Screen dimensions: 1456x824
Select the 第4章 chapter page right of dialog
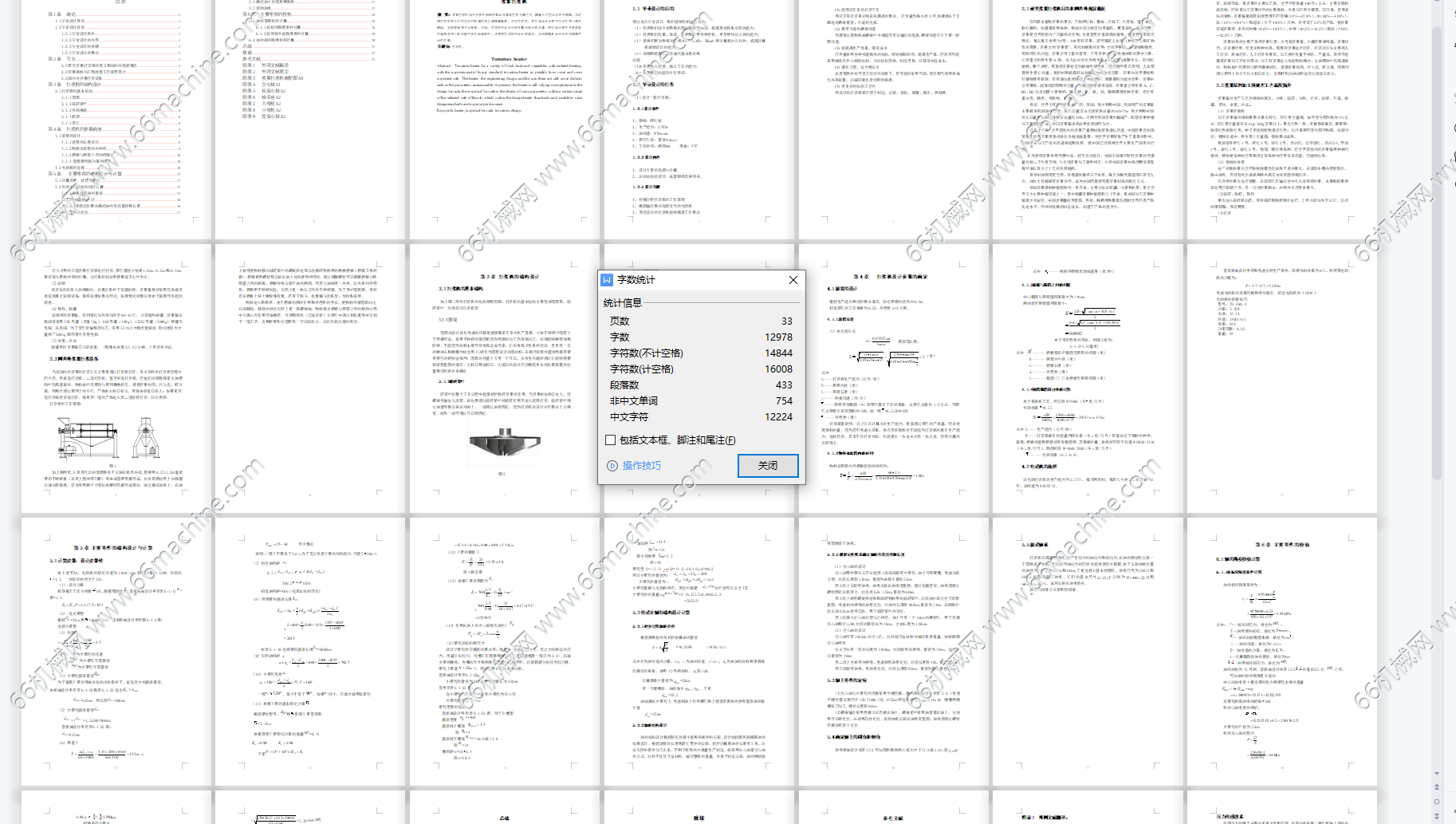(x=894, y=379)
